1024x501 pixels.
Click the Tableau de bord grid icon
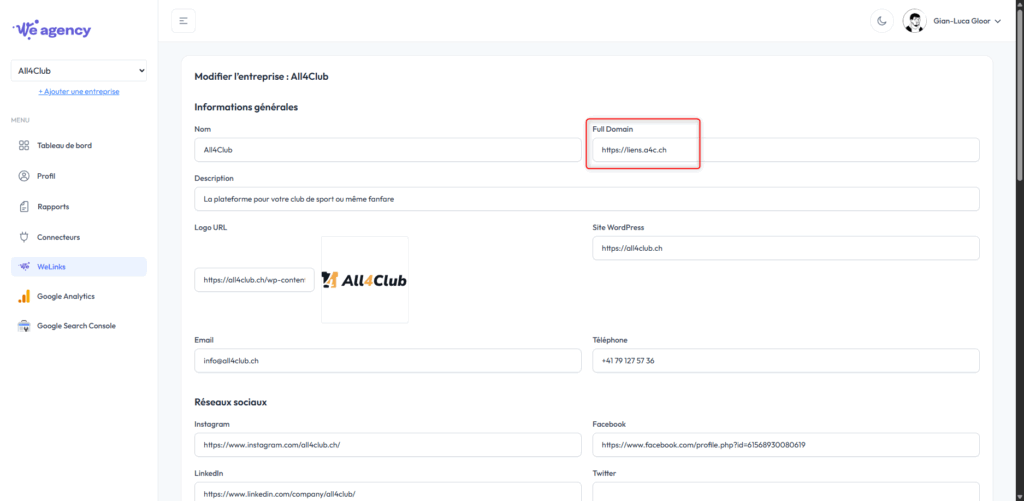[x=24, y=146]
